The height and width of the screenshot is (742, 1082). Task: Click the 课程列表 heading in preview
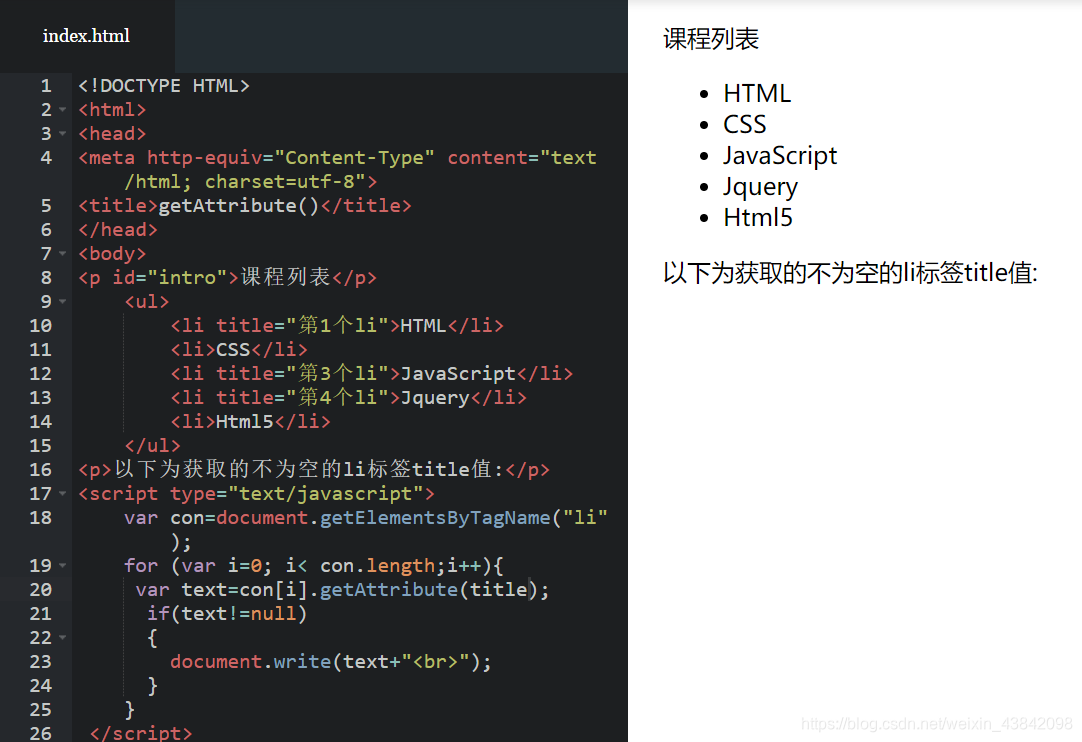pyautogui.click(x=711, y=39)
